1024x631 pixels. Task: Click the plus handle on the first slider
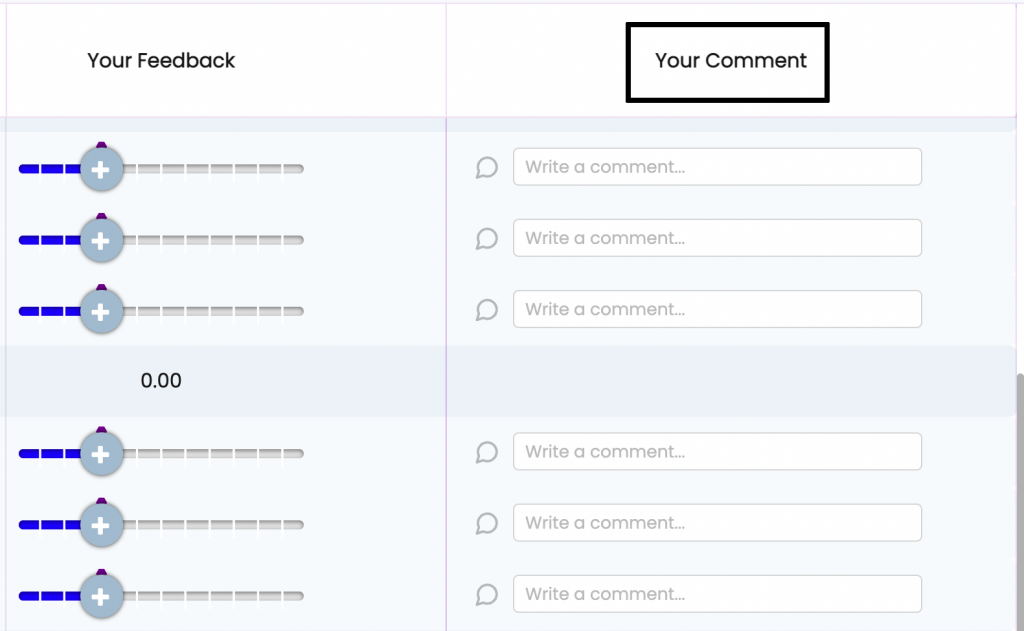101,170
